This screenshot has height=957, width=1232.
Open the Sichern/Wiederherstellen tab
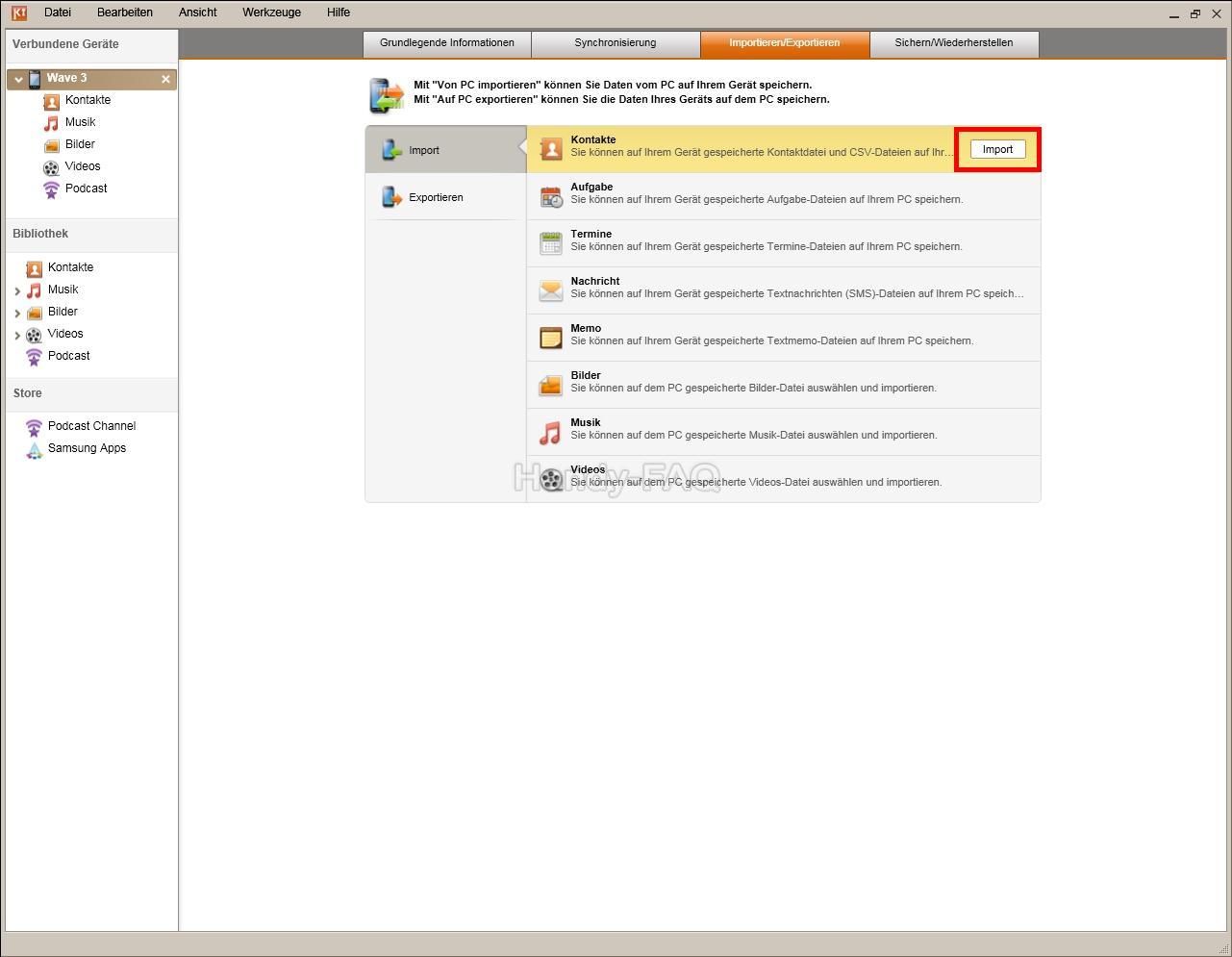click(x=954, y=43)
